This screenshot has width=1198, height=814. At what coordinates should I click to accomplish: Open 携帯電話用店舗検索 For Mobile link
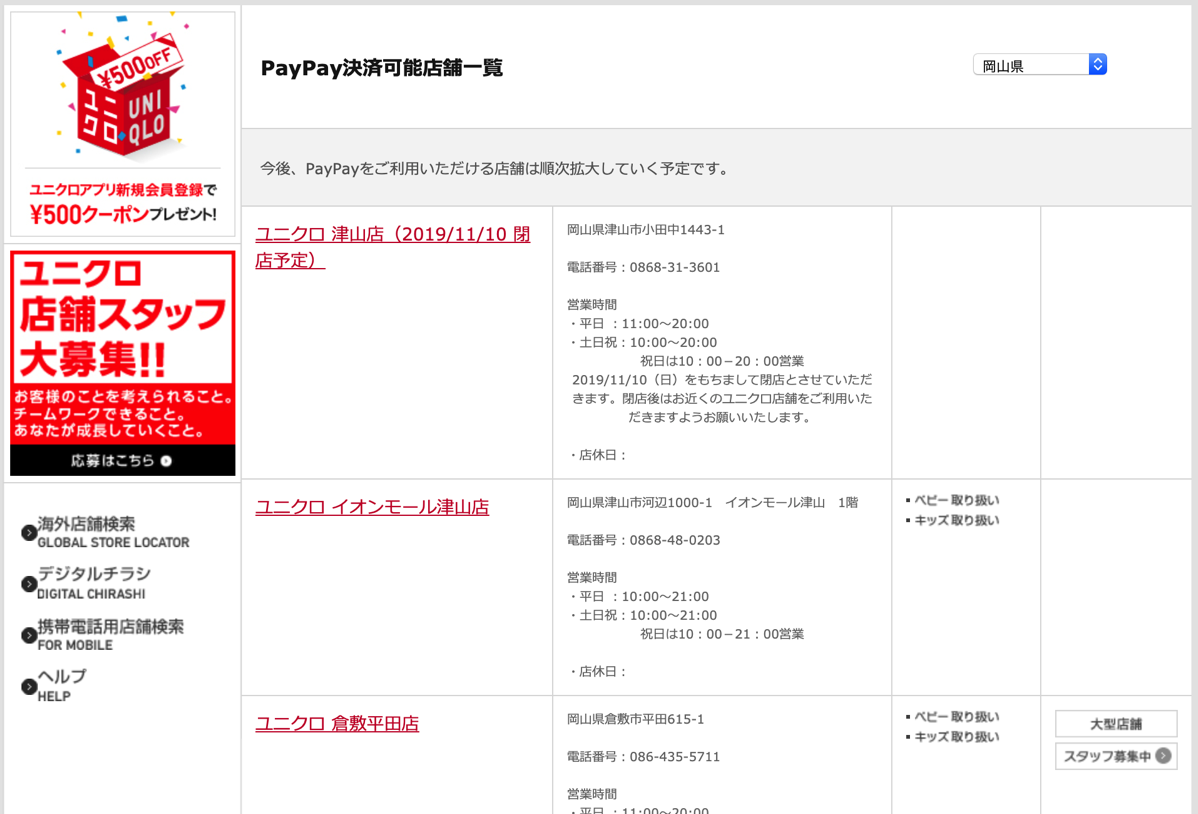coord(111,634)
